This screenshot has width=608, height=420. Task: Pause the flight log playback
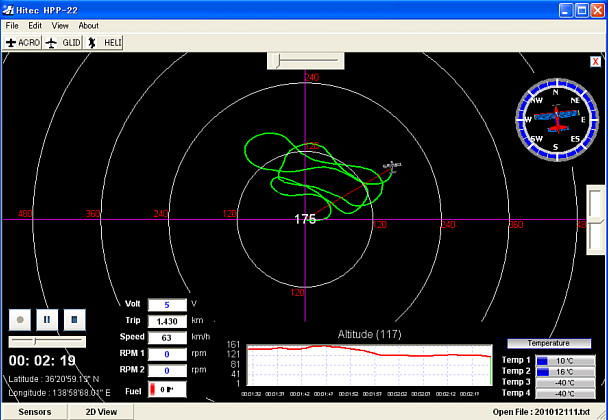point(46,320)
